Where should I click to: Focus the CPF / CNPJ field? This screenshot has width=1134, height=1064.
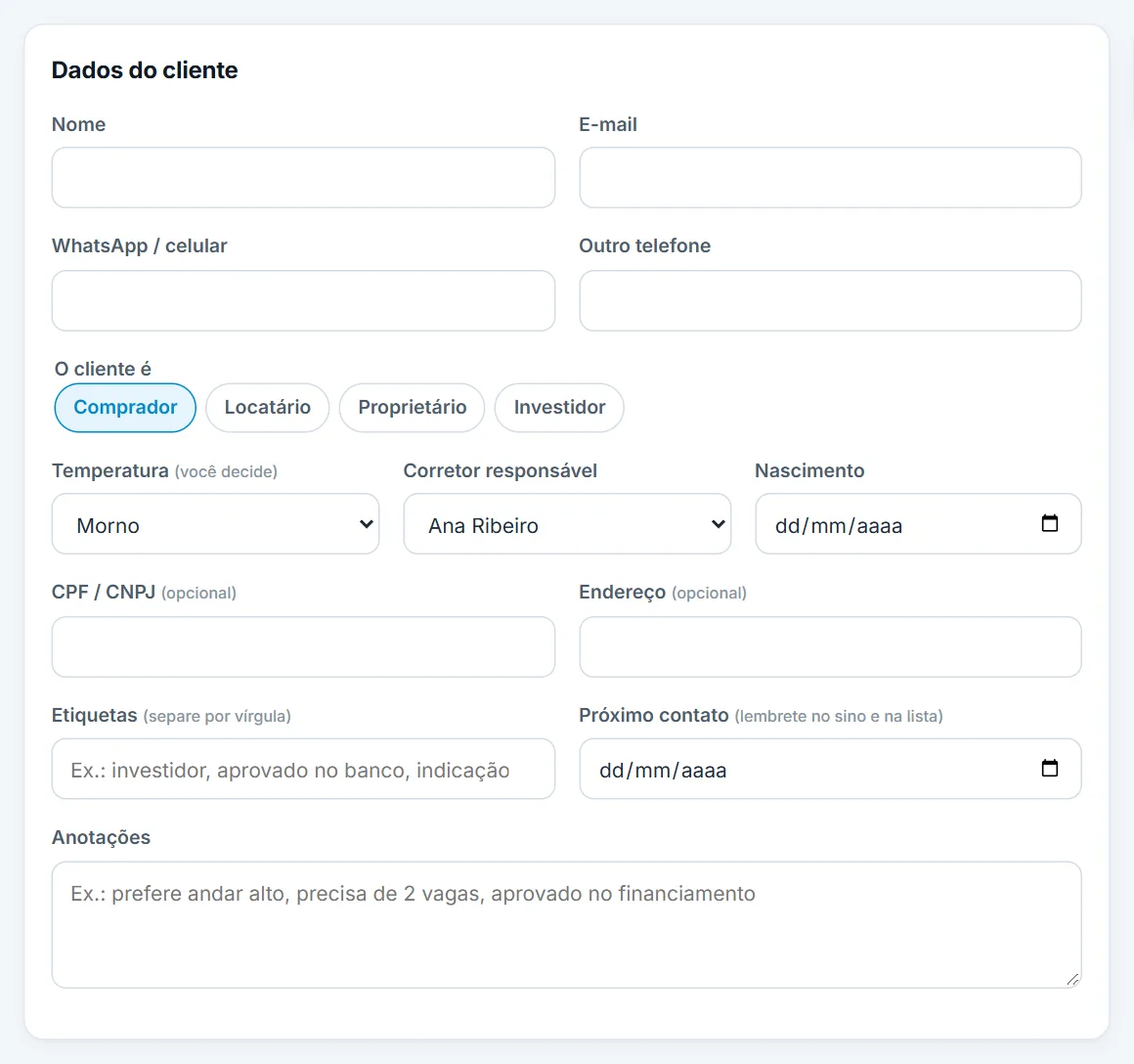pos(303,646)
